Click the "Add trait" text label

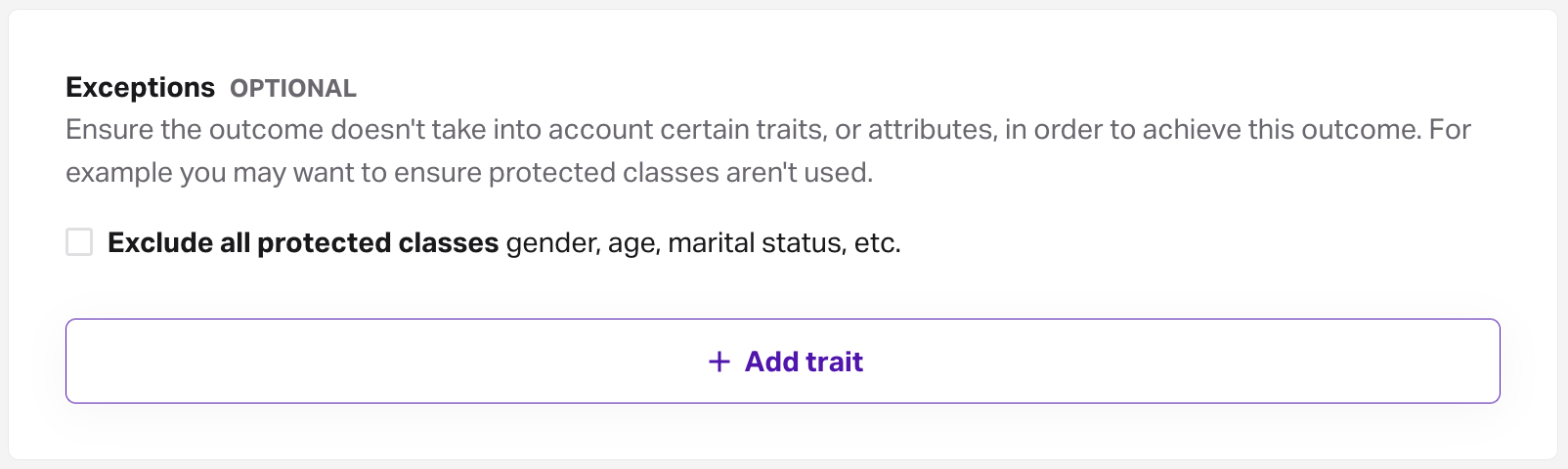[x=804, y=362]
